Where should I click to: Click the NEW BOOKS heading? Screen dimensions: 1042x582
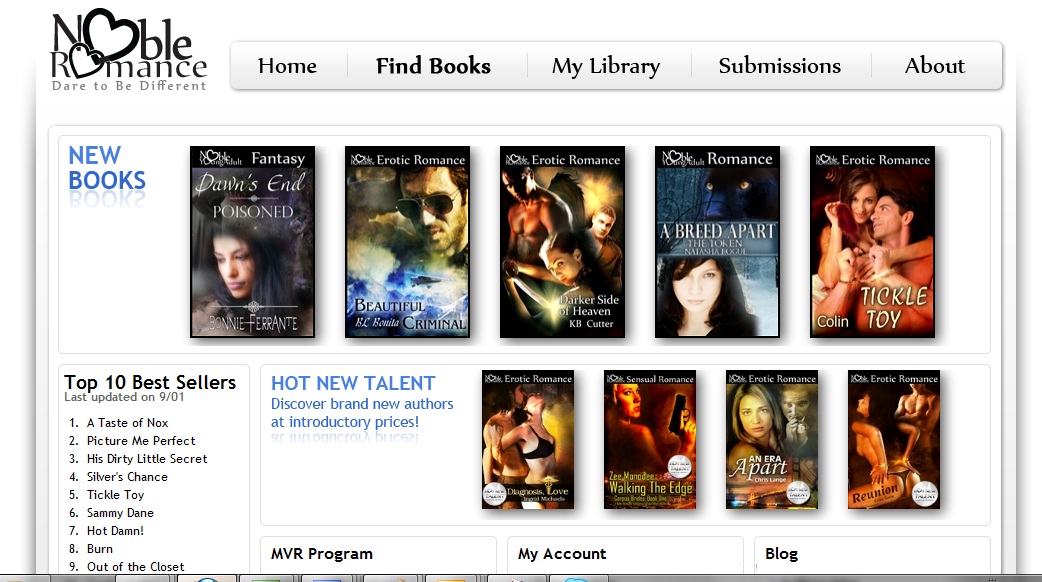(107, 167)
